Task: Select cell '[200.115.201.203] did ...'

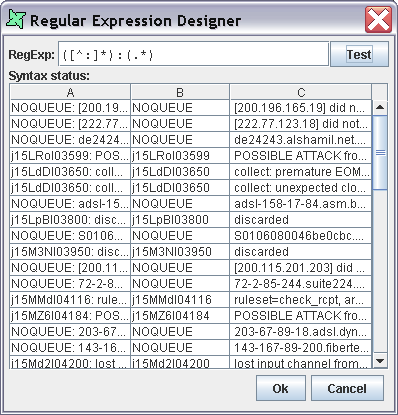Action: 301,268
